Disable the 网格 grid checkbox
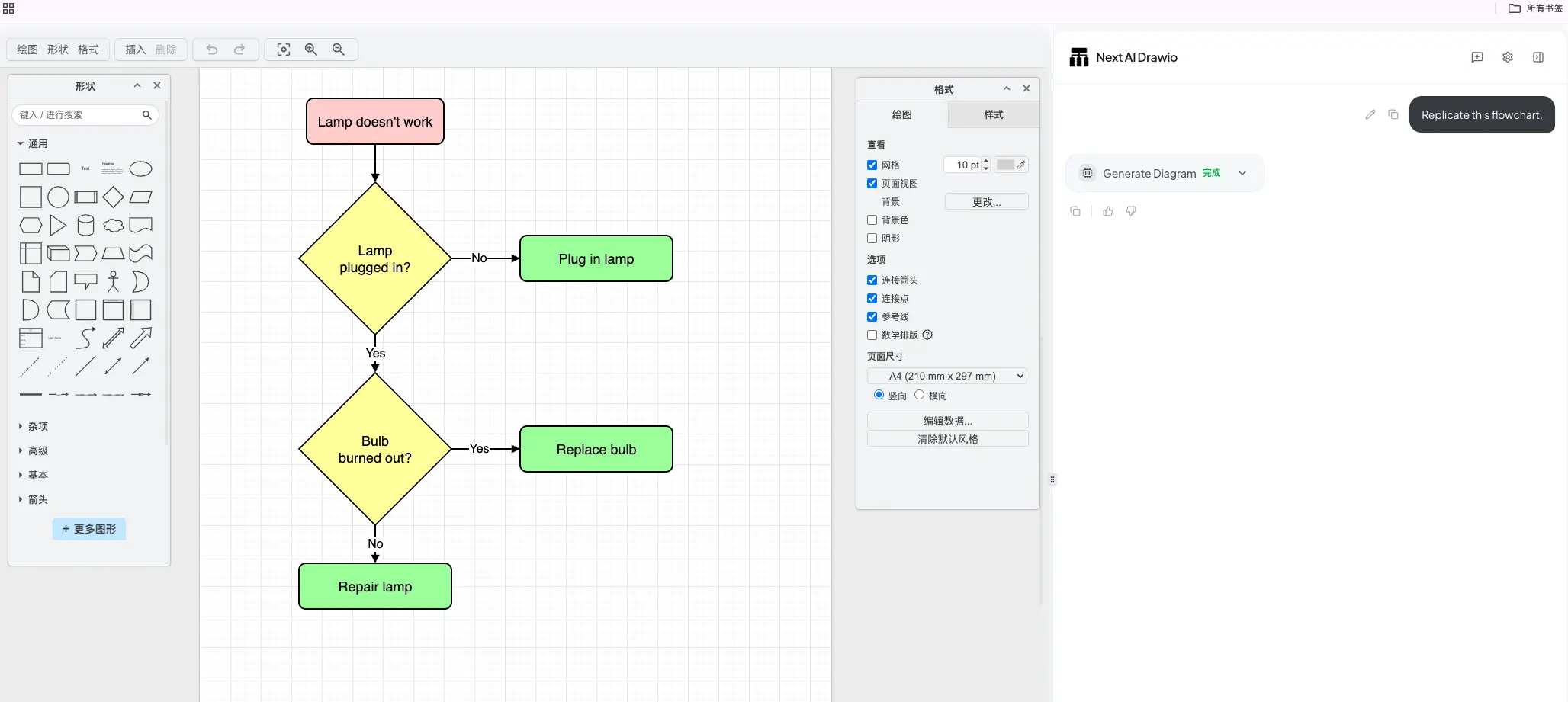Image resolution: width=1568 pixels, height=702 pixels. pyautogui.click(x=872, y=165)
